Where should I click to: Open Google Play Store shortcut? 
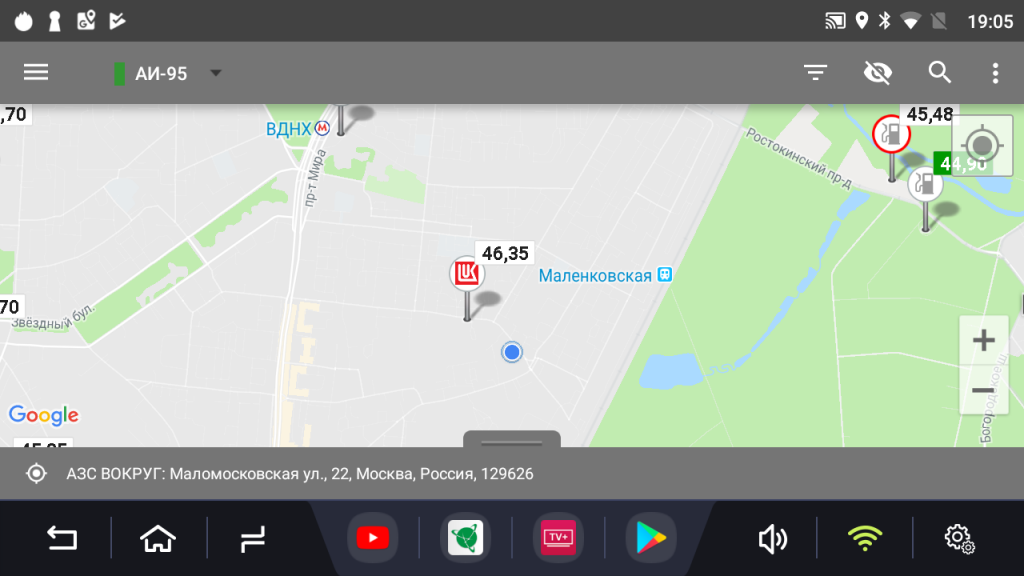[x=650, y=538]
